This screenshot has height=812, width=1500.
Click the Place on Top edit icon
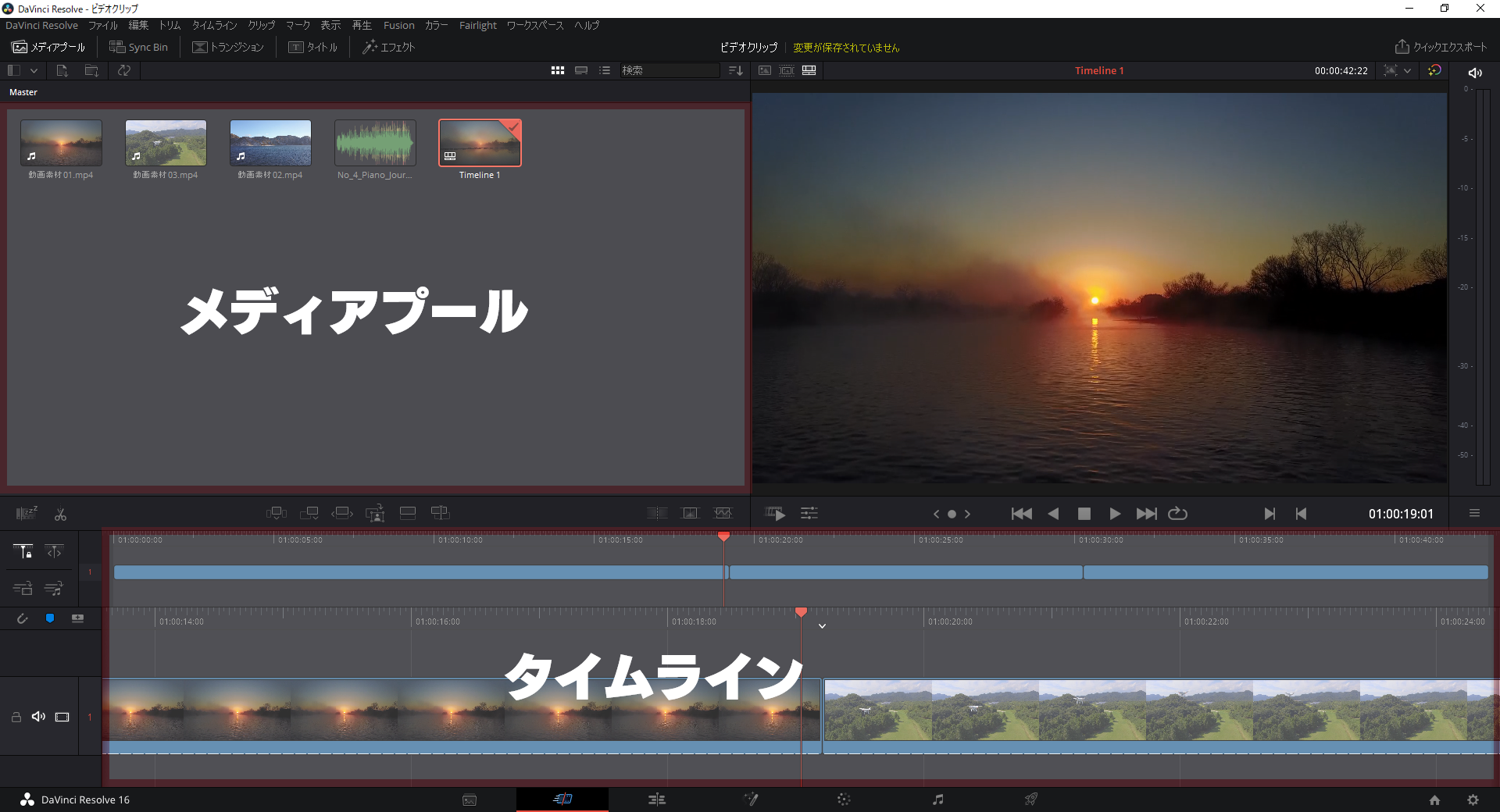(408, 513)
